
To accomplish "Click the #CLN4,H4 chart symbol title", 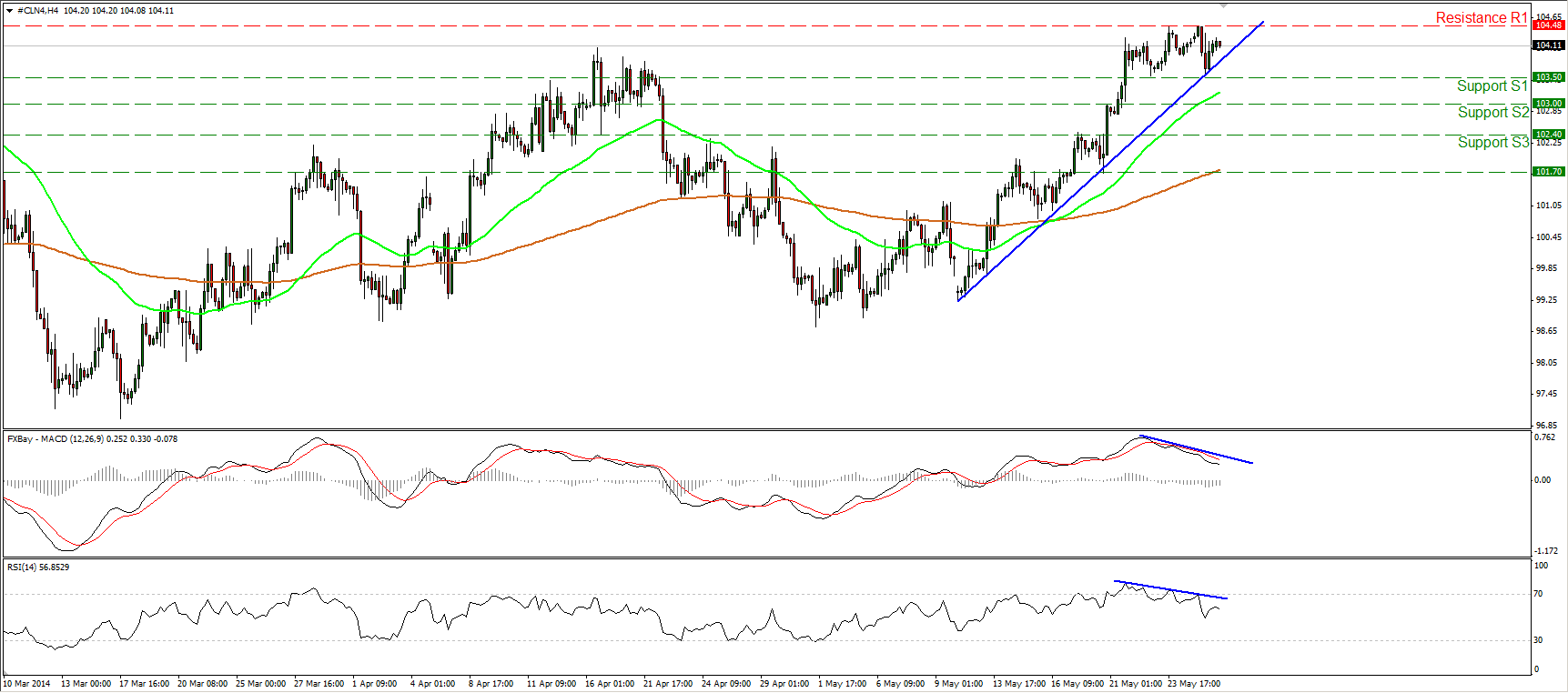I will tap(39, 11).
